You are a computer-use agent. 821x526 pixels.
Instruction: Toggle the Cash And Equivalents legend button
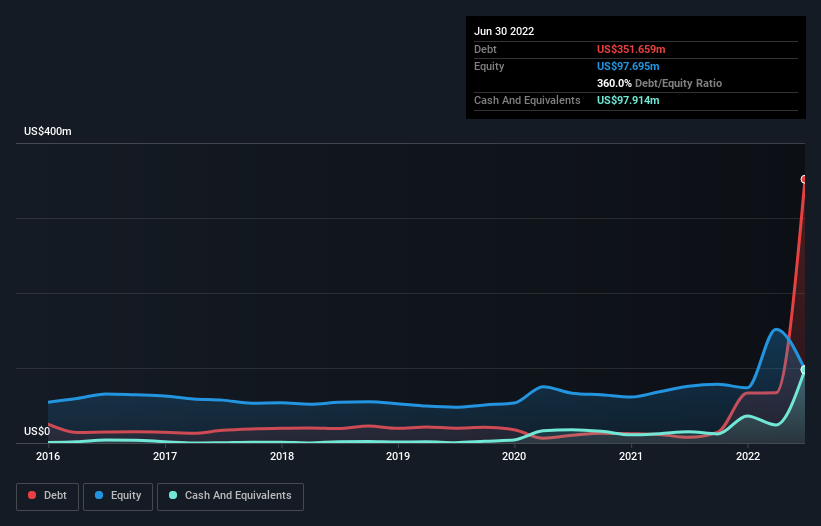point(230,496)
